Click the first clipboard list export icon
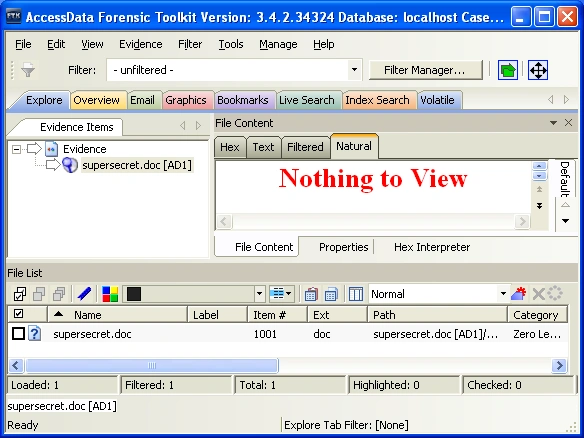The width and height of the screenshot is (584, 438). coord(311,294)
